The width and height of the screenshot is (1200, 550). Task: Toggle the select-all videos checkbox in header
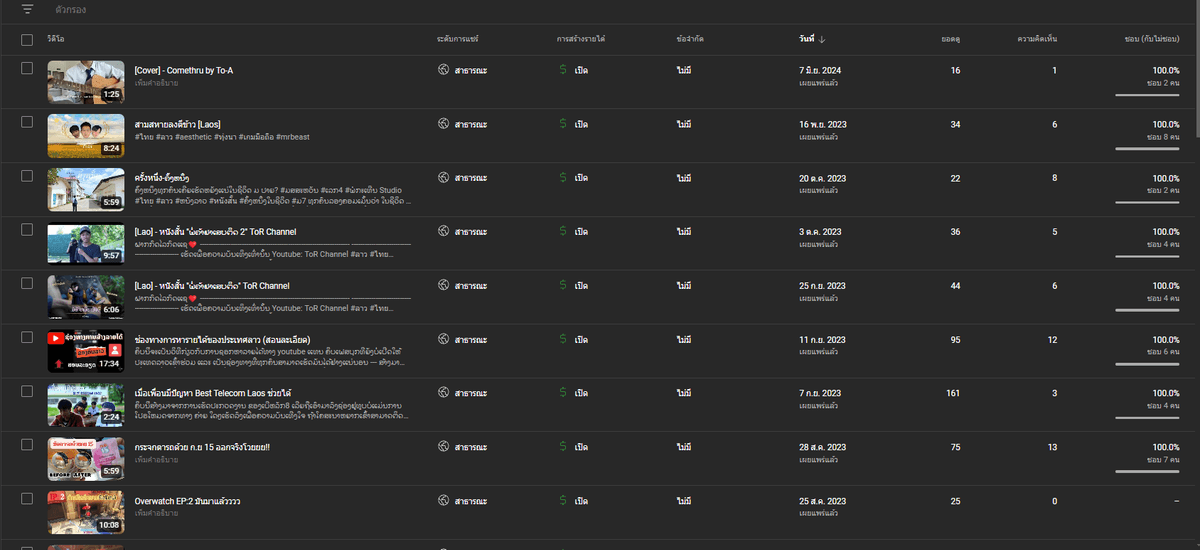[27, 39]
